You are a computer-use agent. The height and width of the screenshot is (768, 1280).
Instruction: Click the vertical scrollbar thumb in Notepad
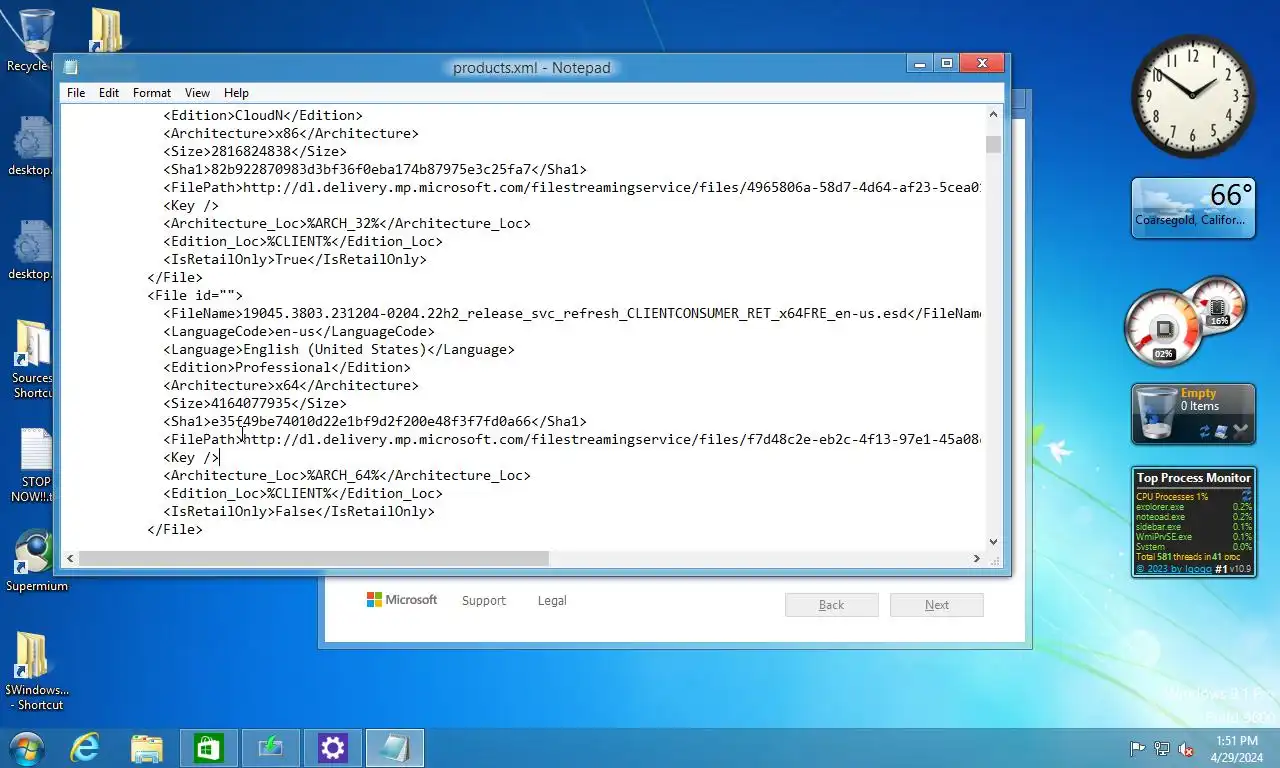pos(993,145)
